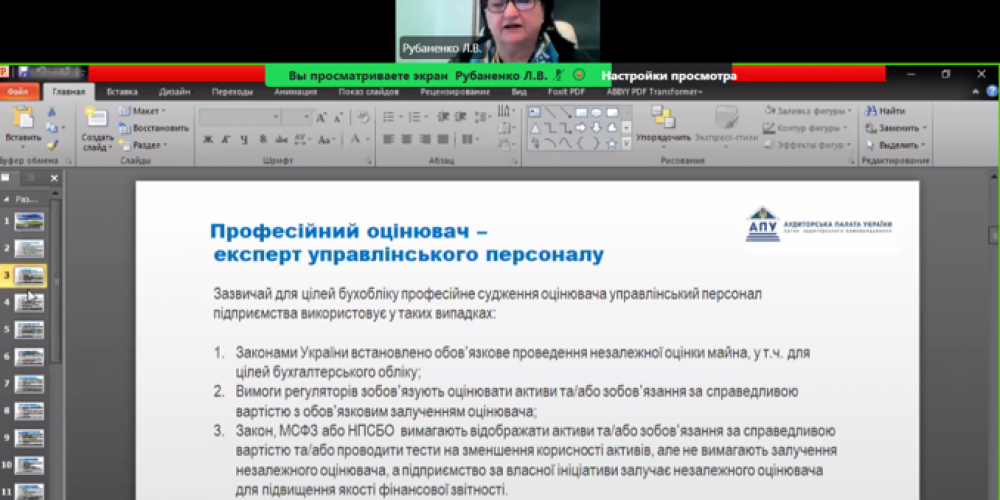Click the Cut scissors icon

point(53,111)
